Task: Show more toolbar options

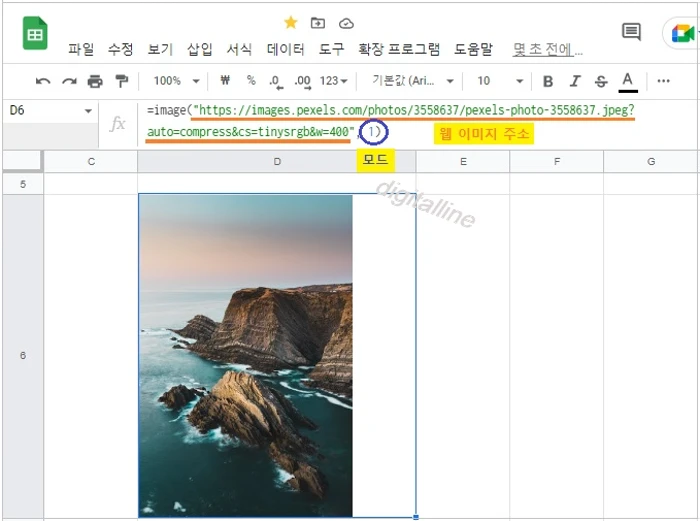Action: [663, 81]
